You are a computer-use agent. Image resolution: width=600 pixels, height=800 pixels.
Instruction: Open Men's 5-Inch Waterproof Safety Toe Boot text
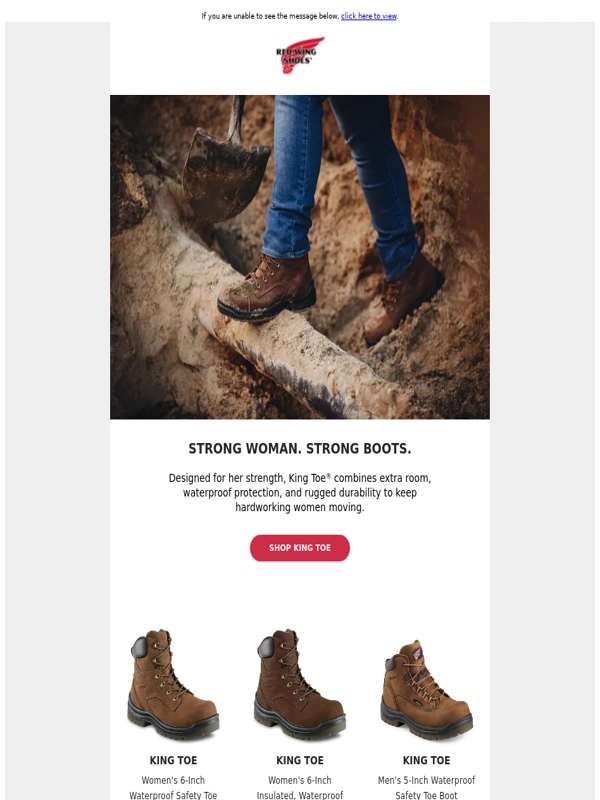pos(427,787)
